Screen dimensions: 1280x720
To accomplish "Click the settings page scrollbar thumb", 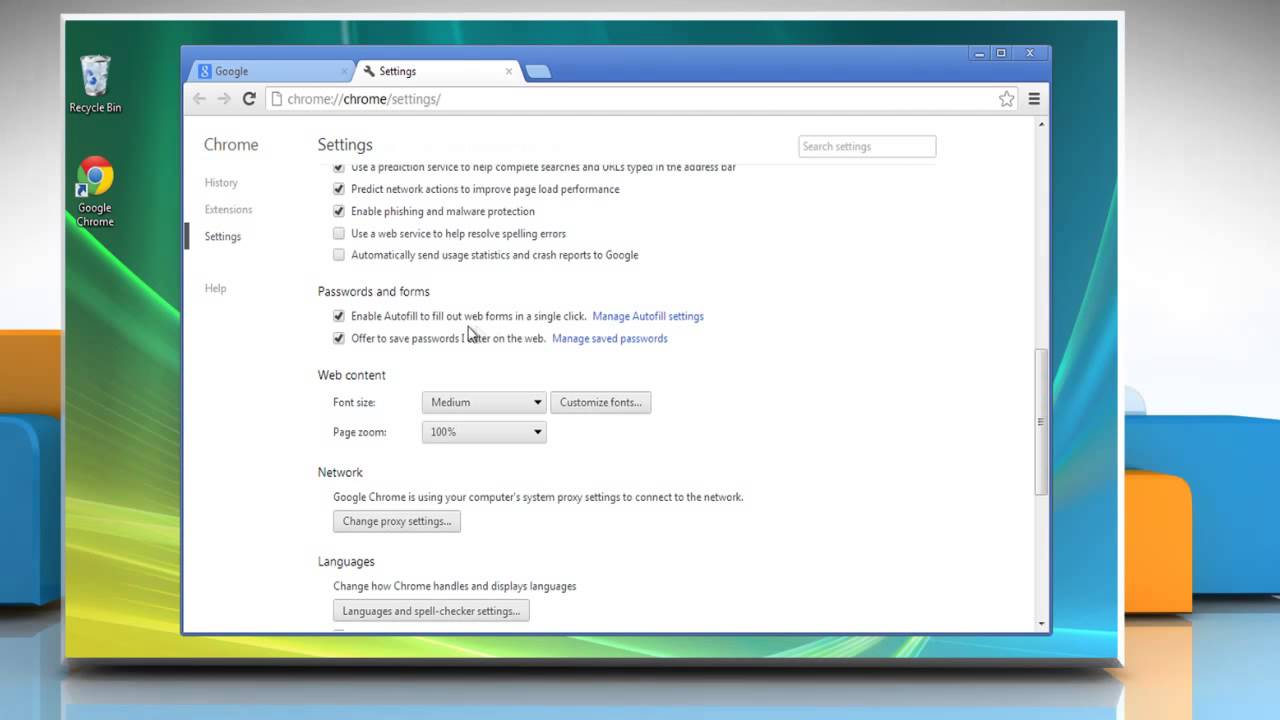I will pos(1041,421).
